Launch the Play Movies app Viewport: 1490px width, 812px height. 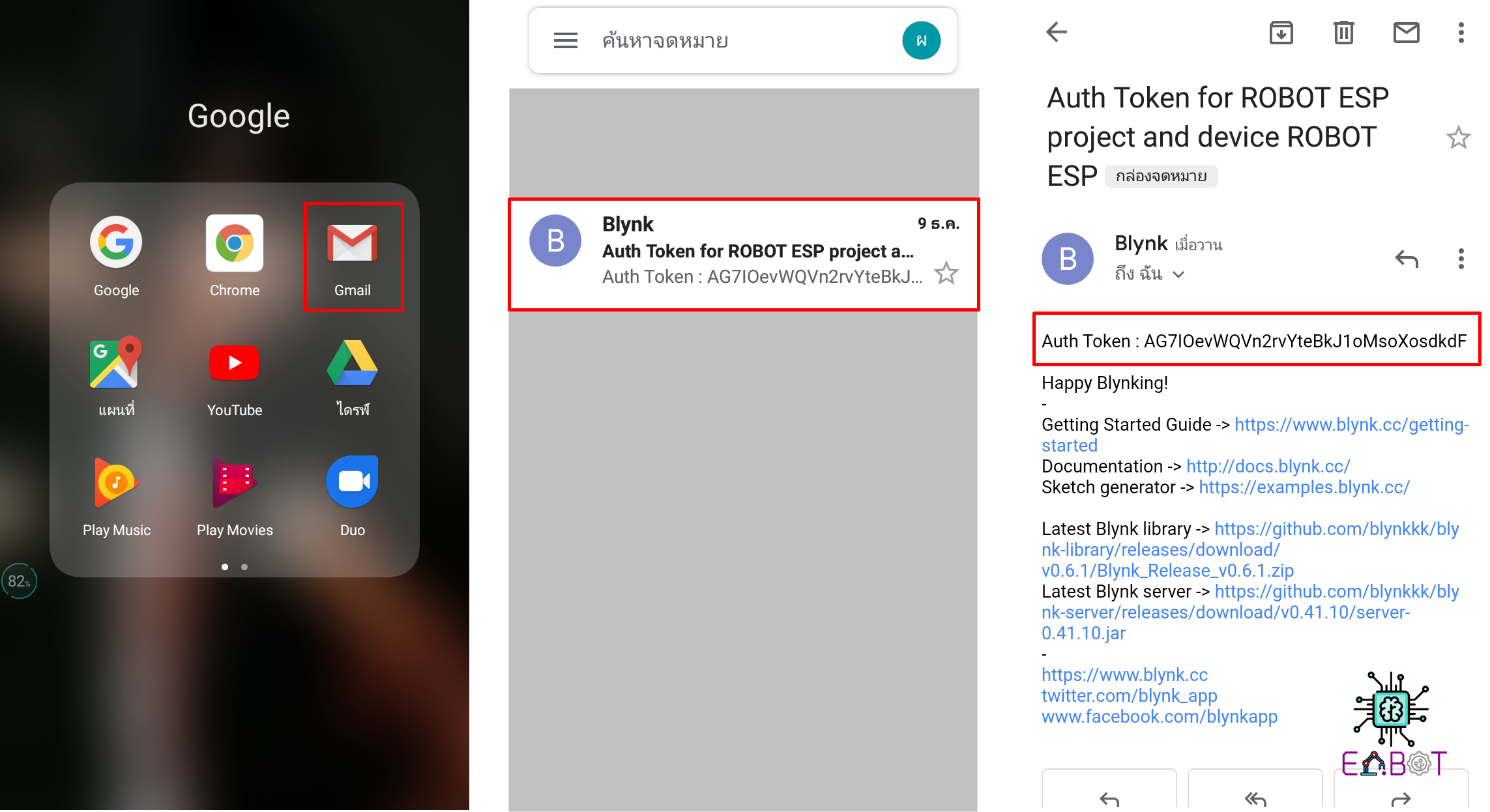tap(235, 496)
